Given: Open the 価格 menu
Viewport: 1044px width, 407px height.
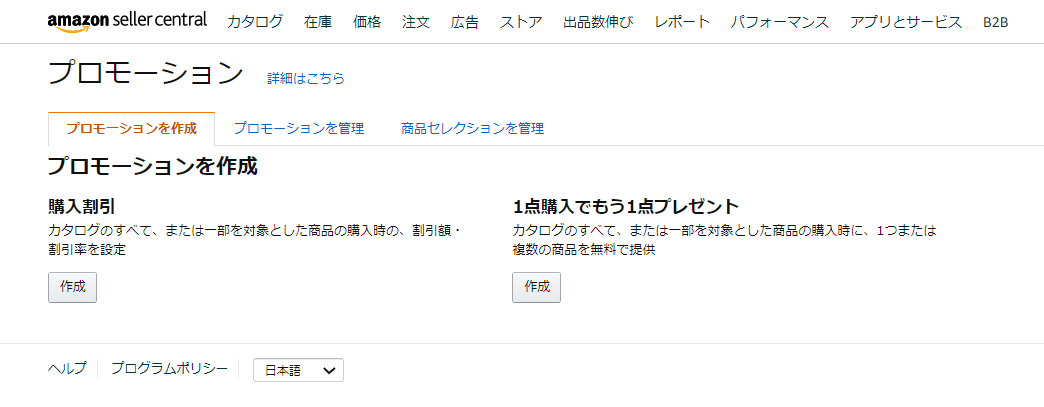Looking at the screenshot, I should tap(367, 22).
